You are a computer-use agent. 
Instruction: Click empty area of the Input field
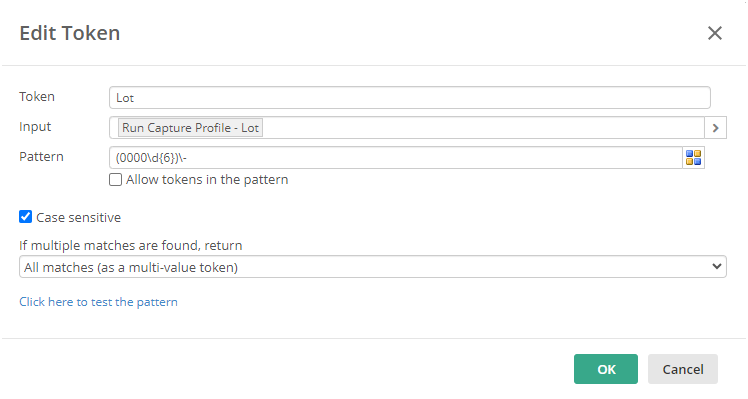tap(482, 128)
